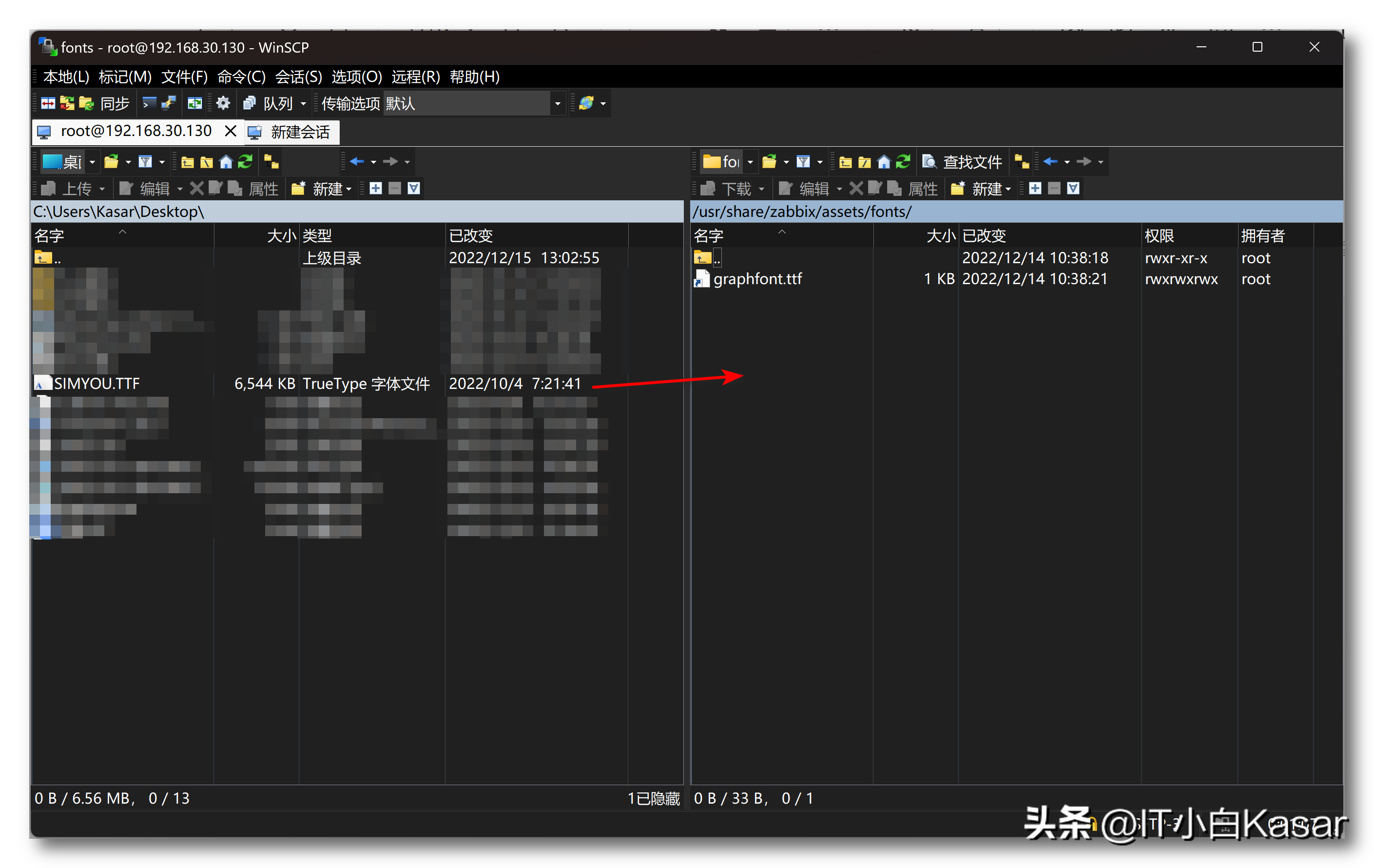The image size is (1374, 868).
Task: Click remote open directory folder icon
Action: (770, 162)
